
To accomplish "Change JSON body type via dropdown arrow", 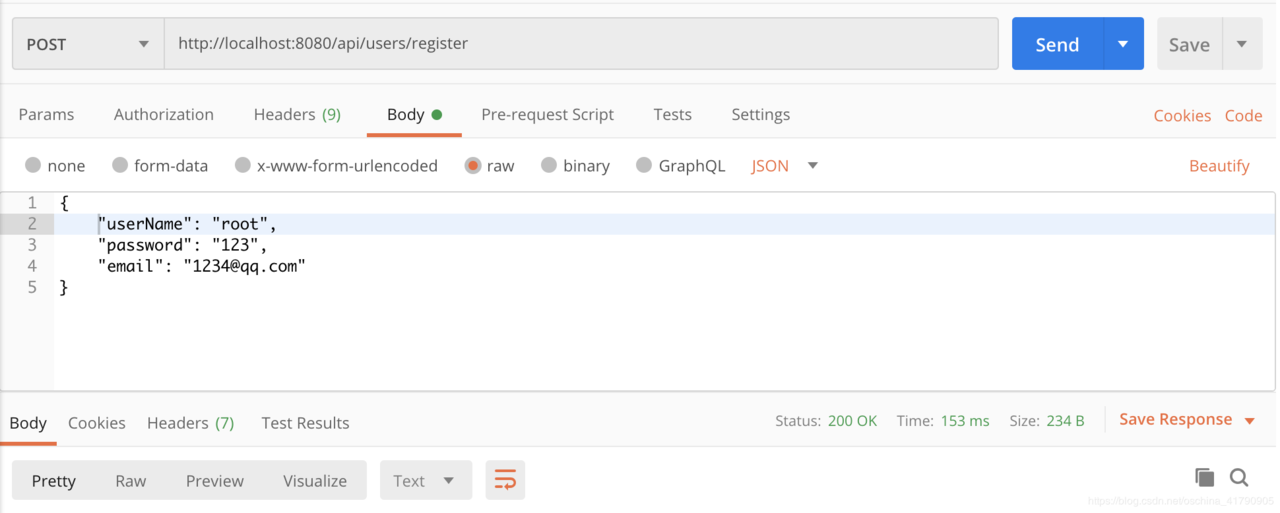I will point(813,166).
